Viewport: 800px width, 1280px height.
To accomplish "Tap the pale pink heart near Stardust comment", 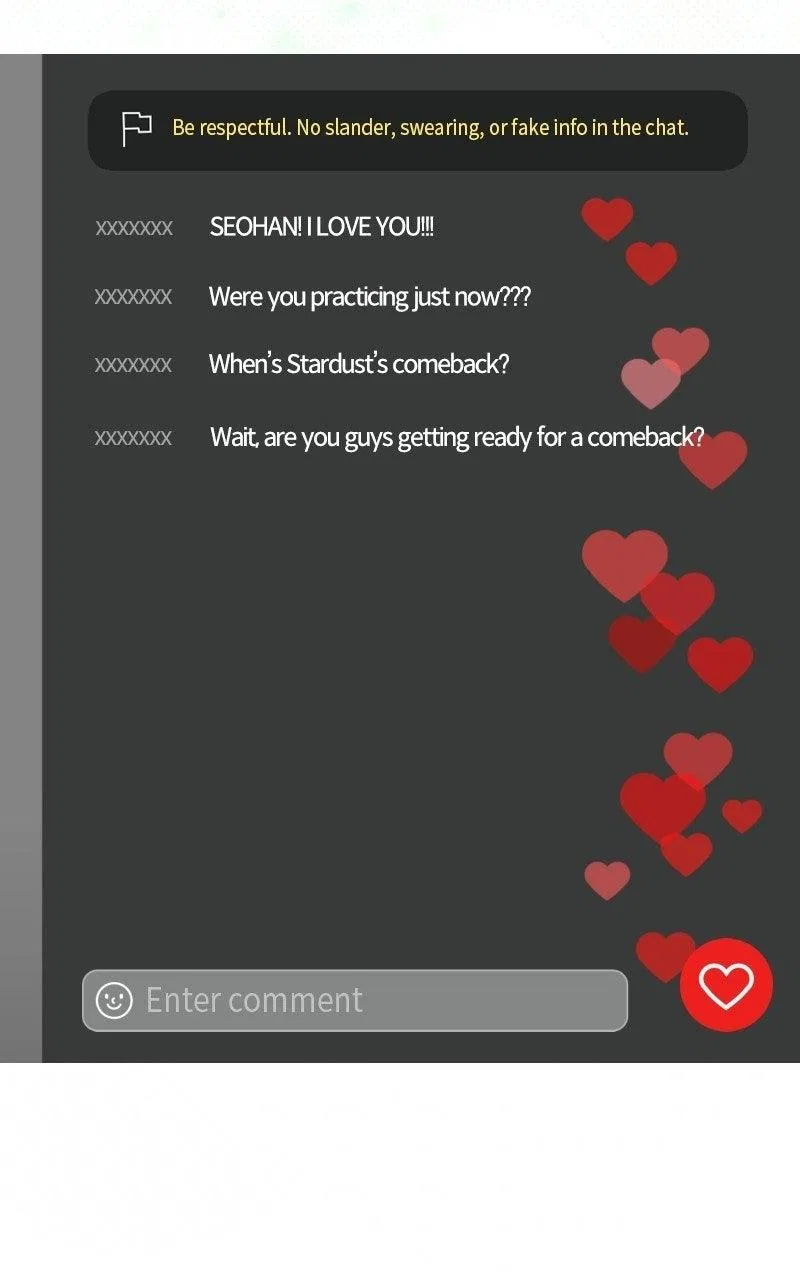I will click(x=650, y=383).
